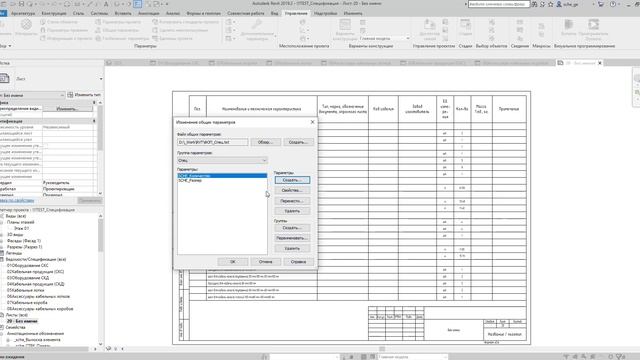Click the shared parameter file path field
Viewport: 640px width, 360px height.
tap(212, 142)
